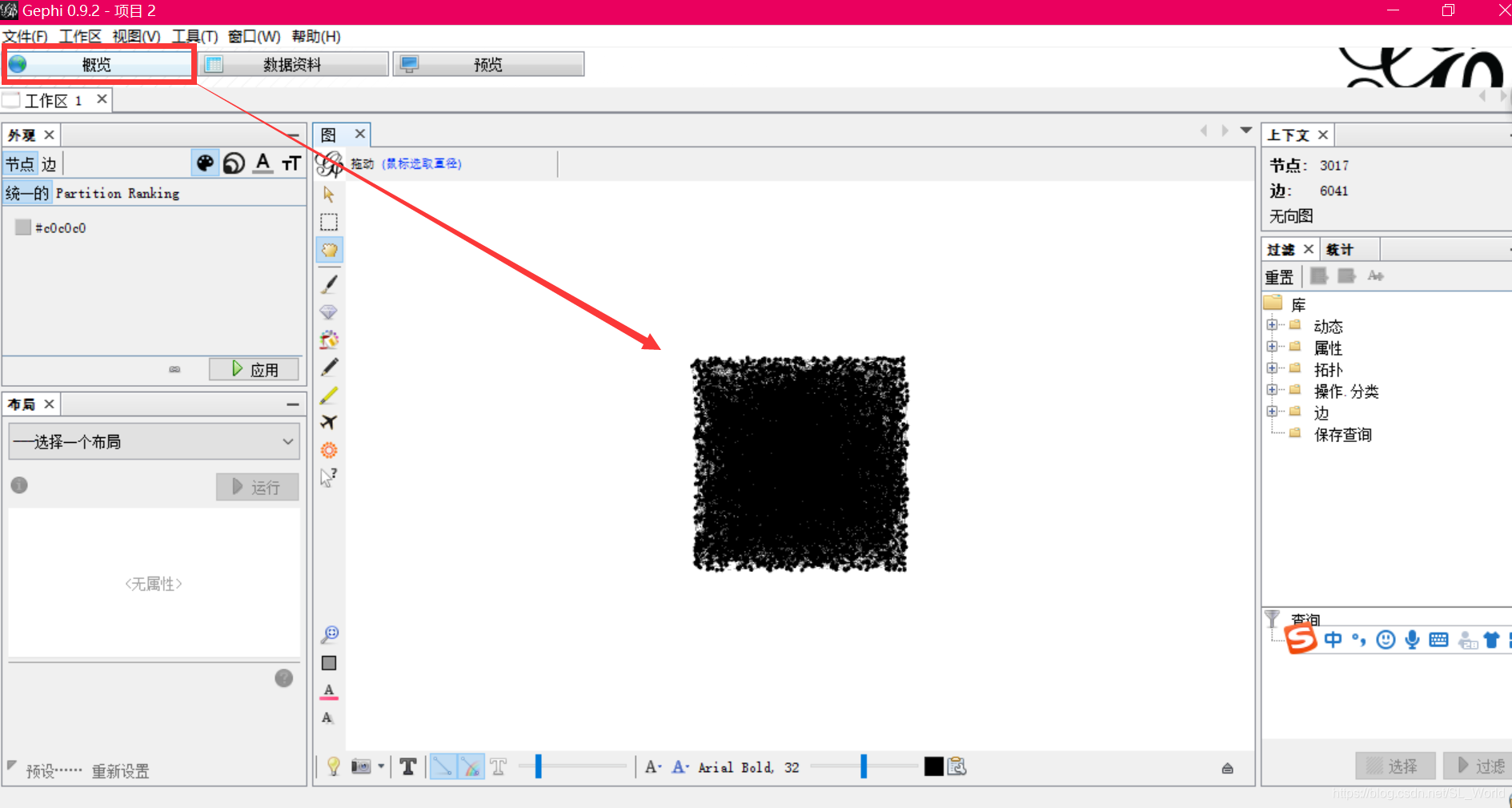Expand the 操作. 分类 folder

1272,389
